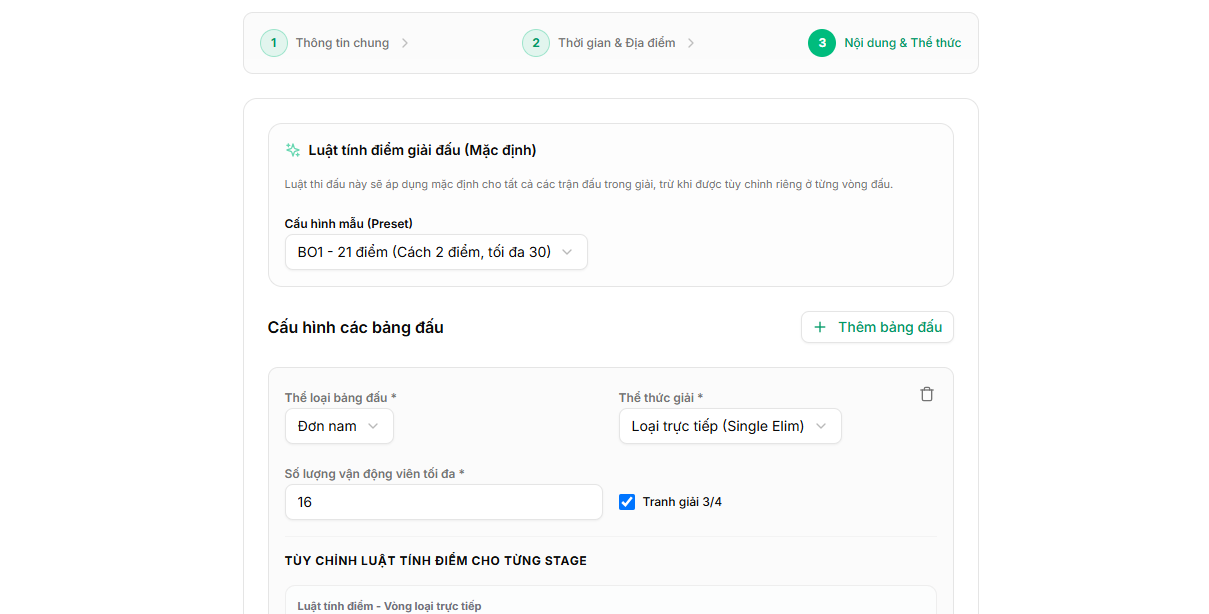This screenshot has width=1209, height=614.
Task: Click the Cấu hình các bảng đấu heading
Action: (x=356, y=327)
